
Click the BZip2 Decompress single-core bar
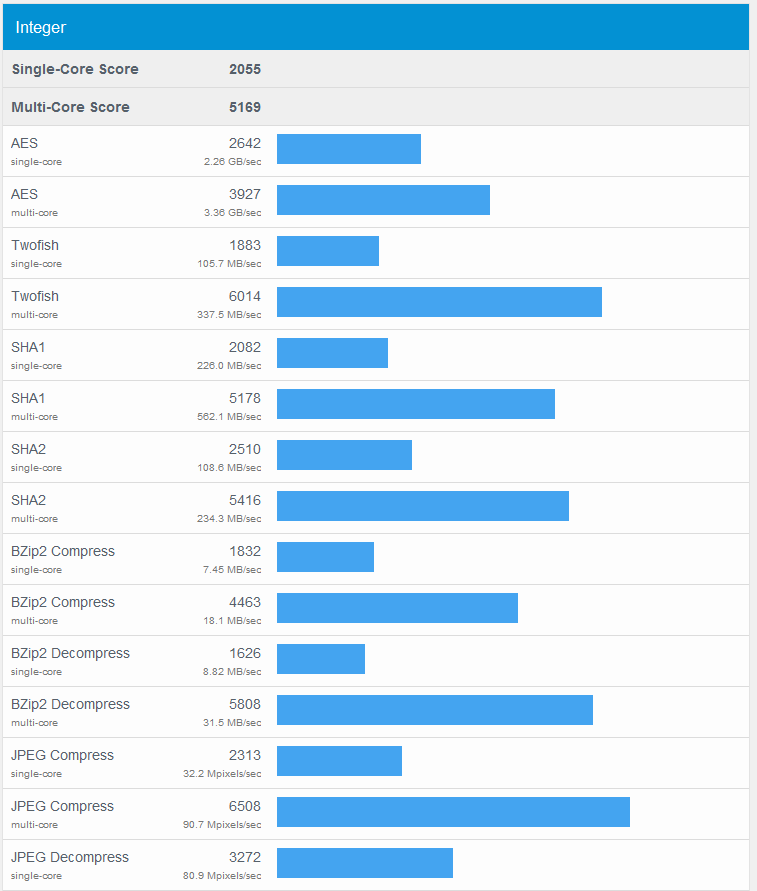(320, 659)
